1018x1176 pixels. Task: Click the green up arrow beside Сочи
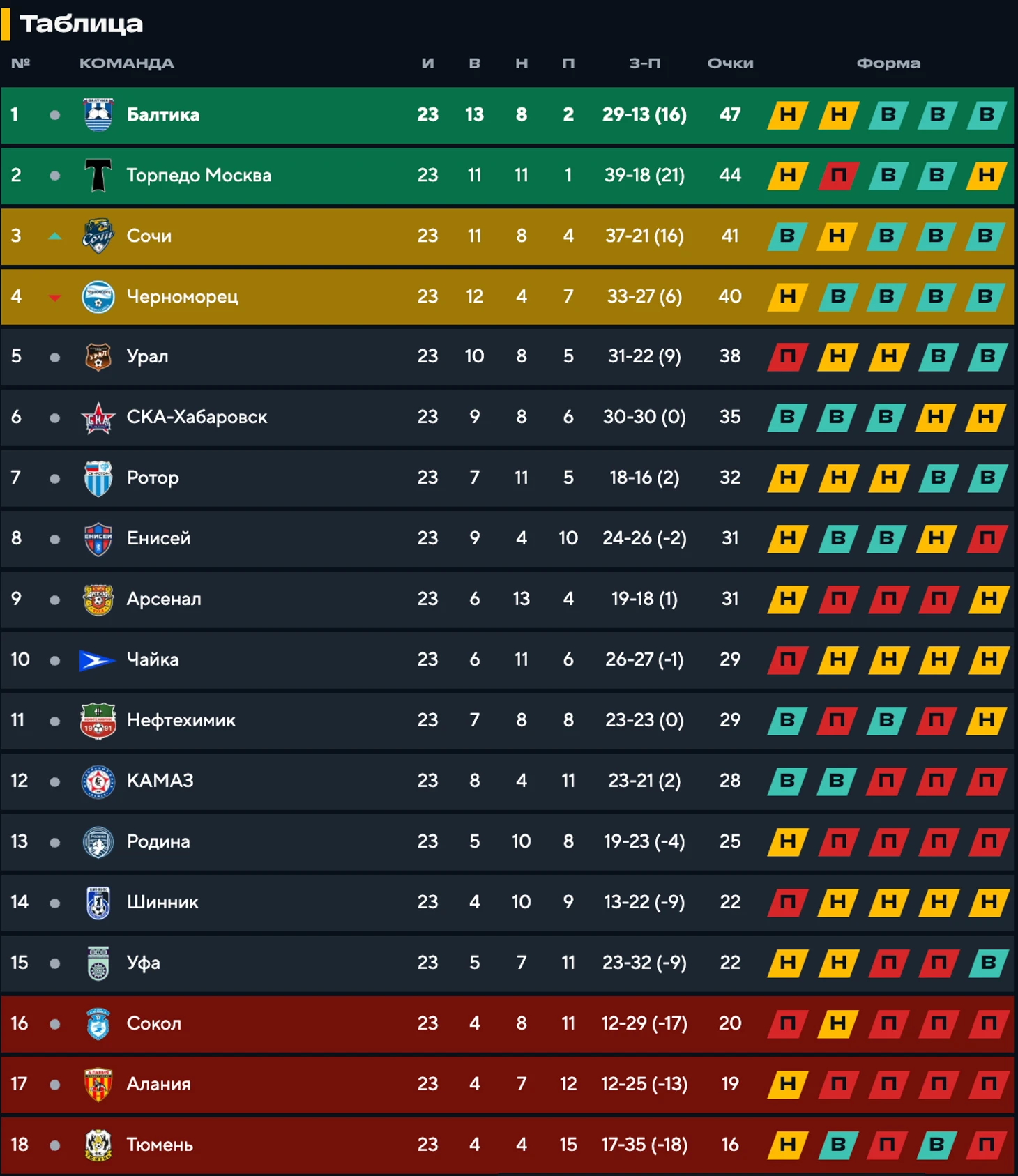[x=54, y=236]
